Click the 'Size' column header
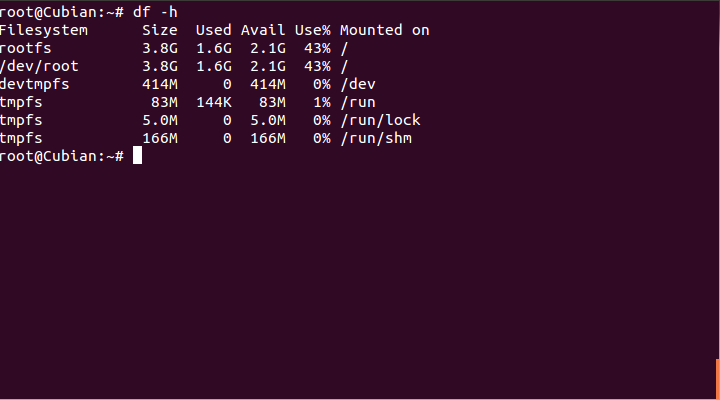 point(160,30)
